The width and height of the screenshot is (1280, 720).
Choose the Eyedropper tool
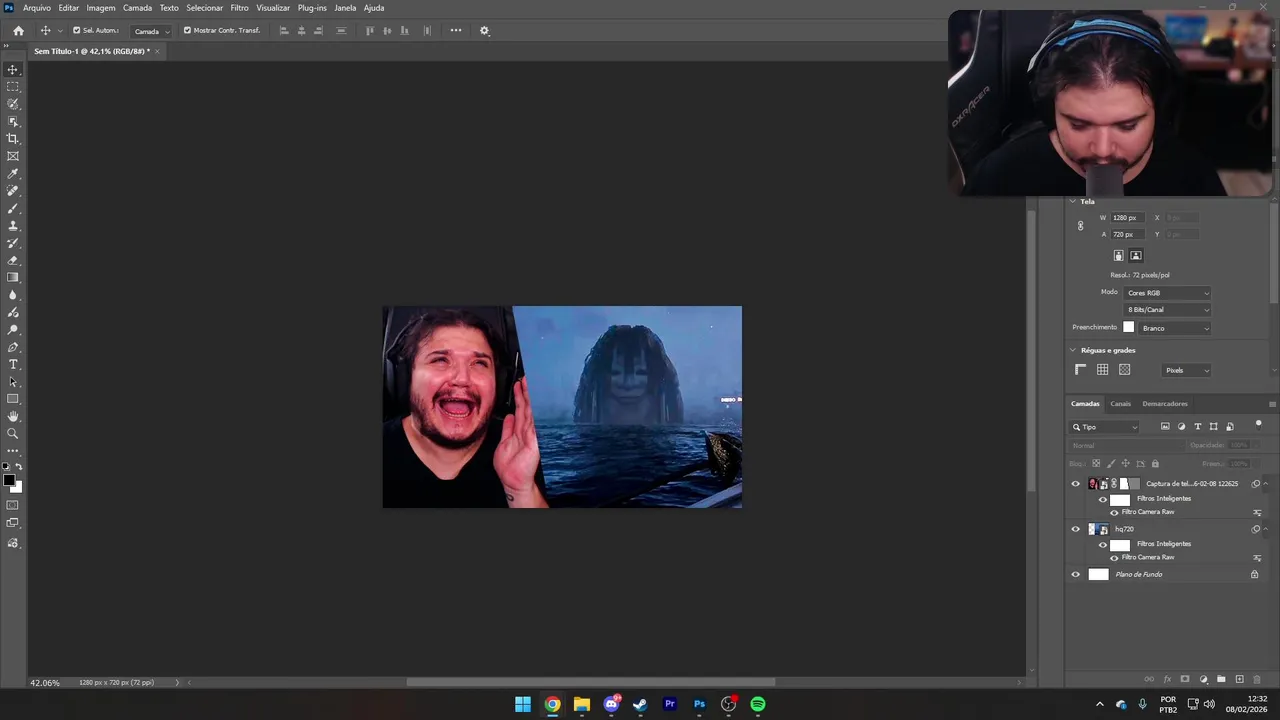pos(13,174)
